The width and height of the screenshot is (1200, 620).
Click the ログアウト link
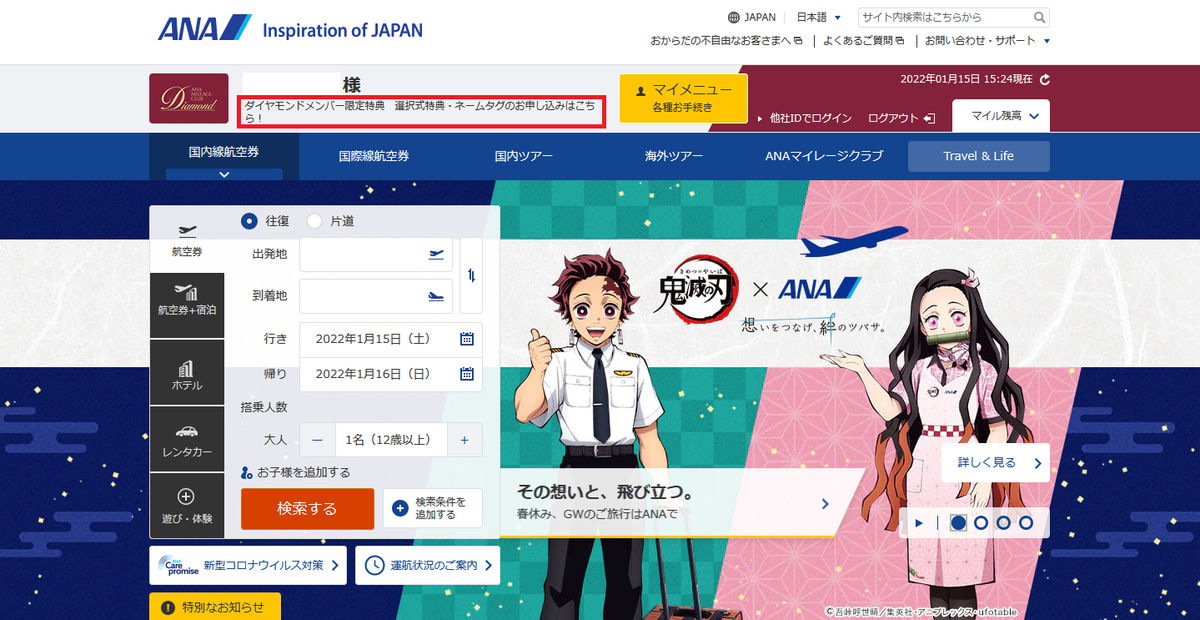(893, 118)
